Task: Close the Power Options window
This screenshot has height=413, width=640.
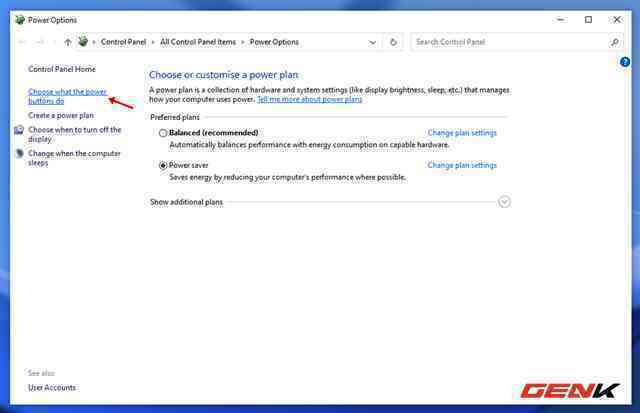Action: pos(617,20)
